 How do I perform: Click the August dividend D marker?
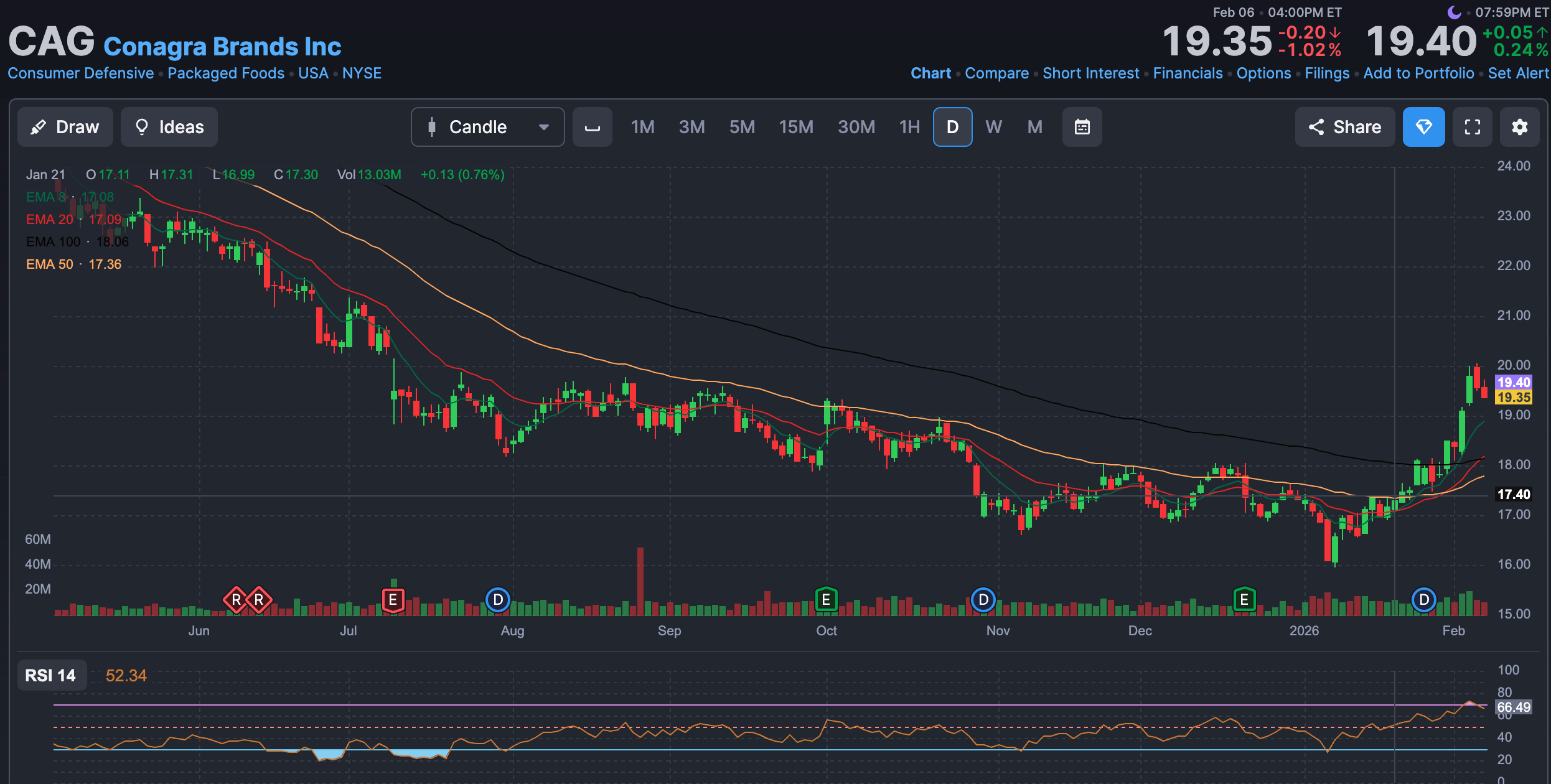click(x=497, y=600)
